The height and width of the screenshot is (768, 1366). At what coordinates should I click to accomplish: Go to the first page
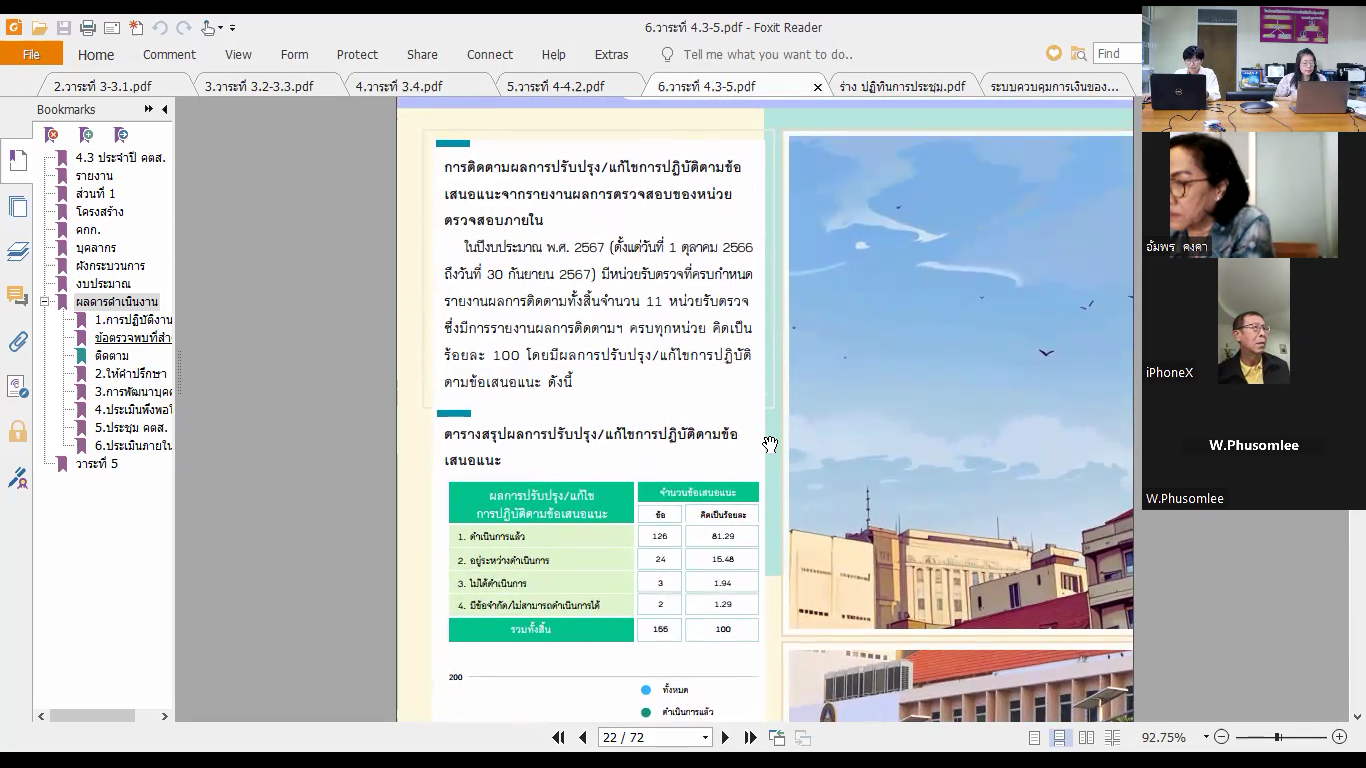559,738
